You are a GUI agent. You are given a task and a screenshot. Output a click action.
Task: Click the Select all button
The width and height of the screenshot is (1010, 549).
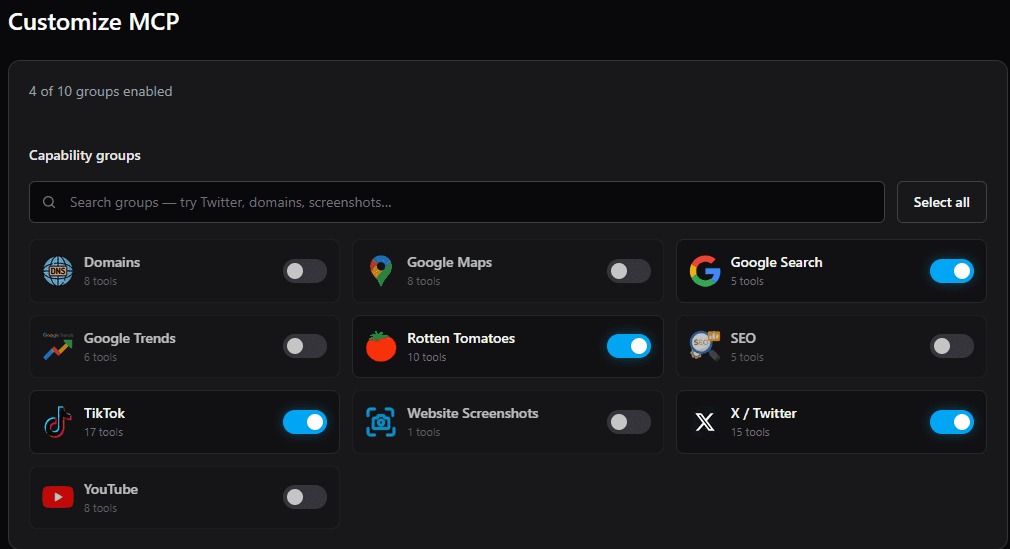tap(941, 202)
